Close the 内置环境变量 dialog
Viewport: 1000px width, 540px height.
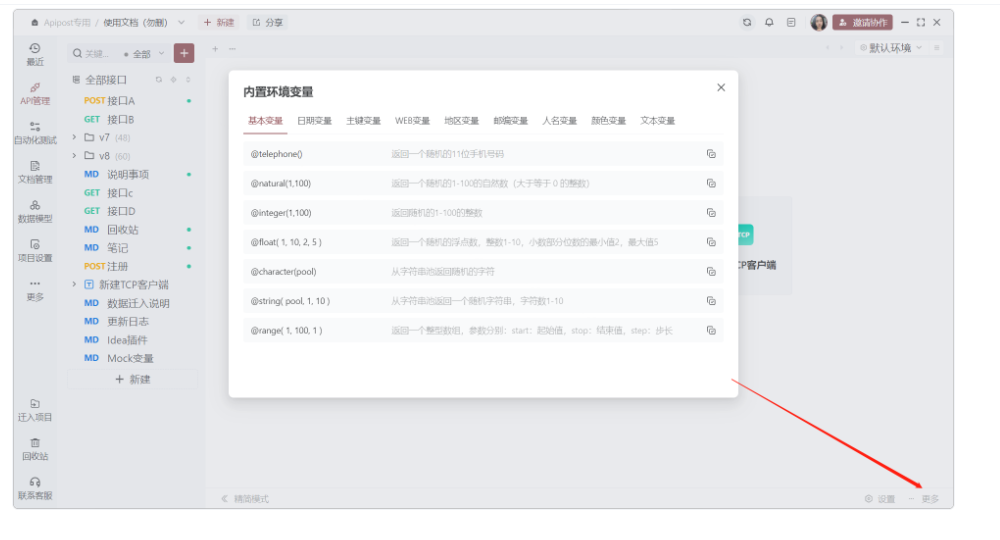click(x=721, y=87)
